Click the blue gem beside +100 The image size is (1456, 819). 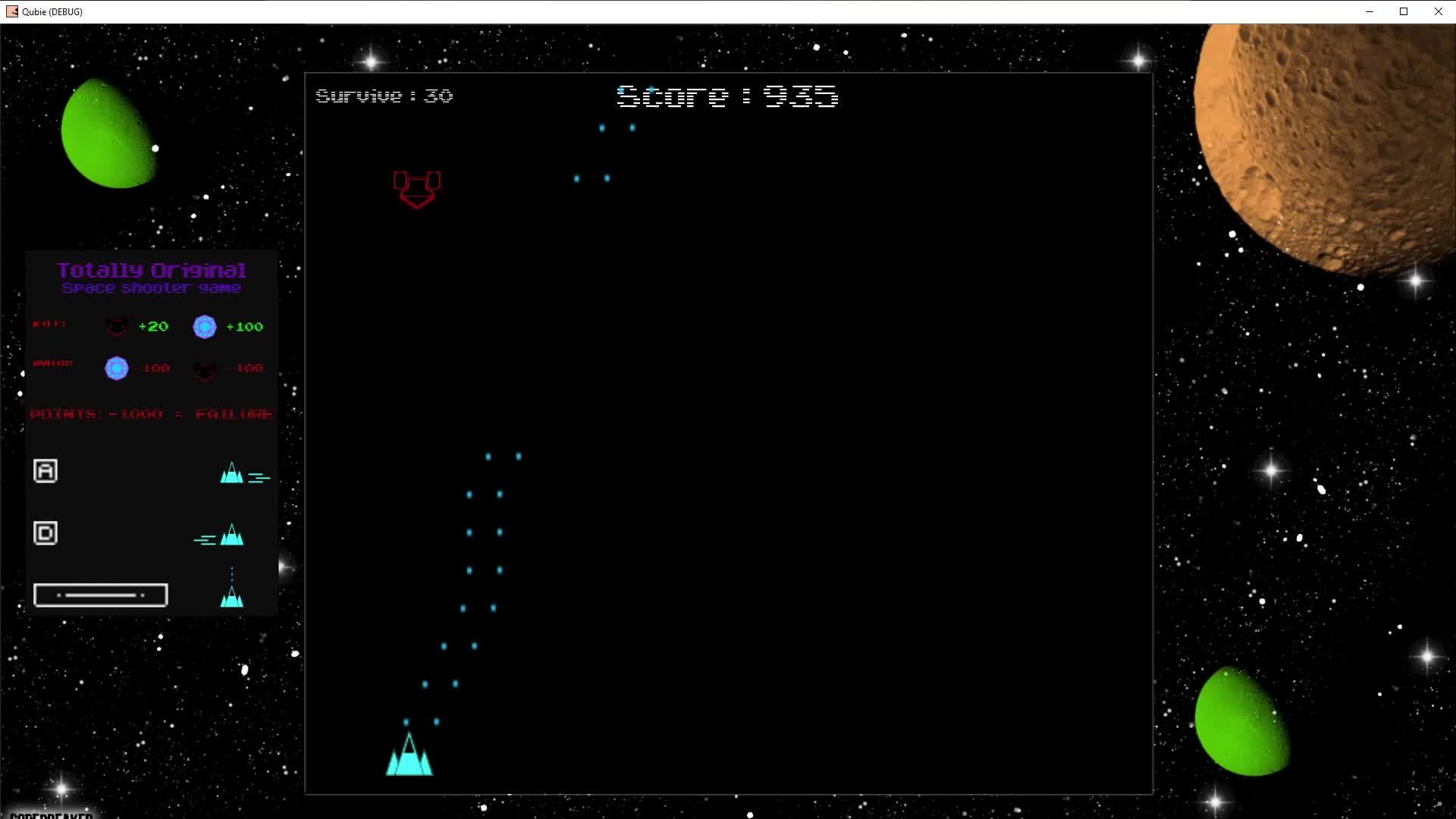(x=205, y=327)
